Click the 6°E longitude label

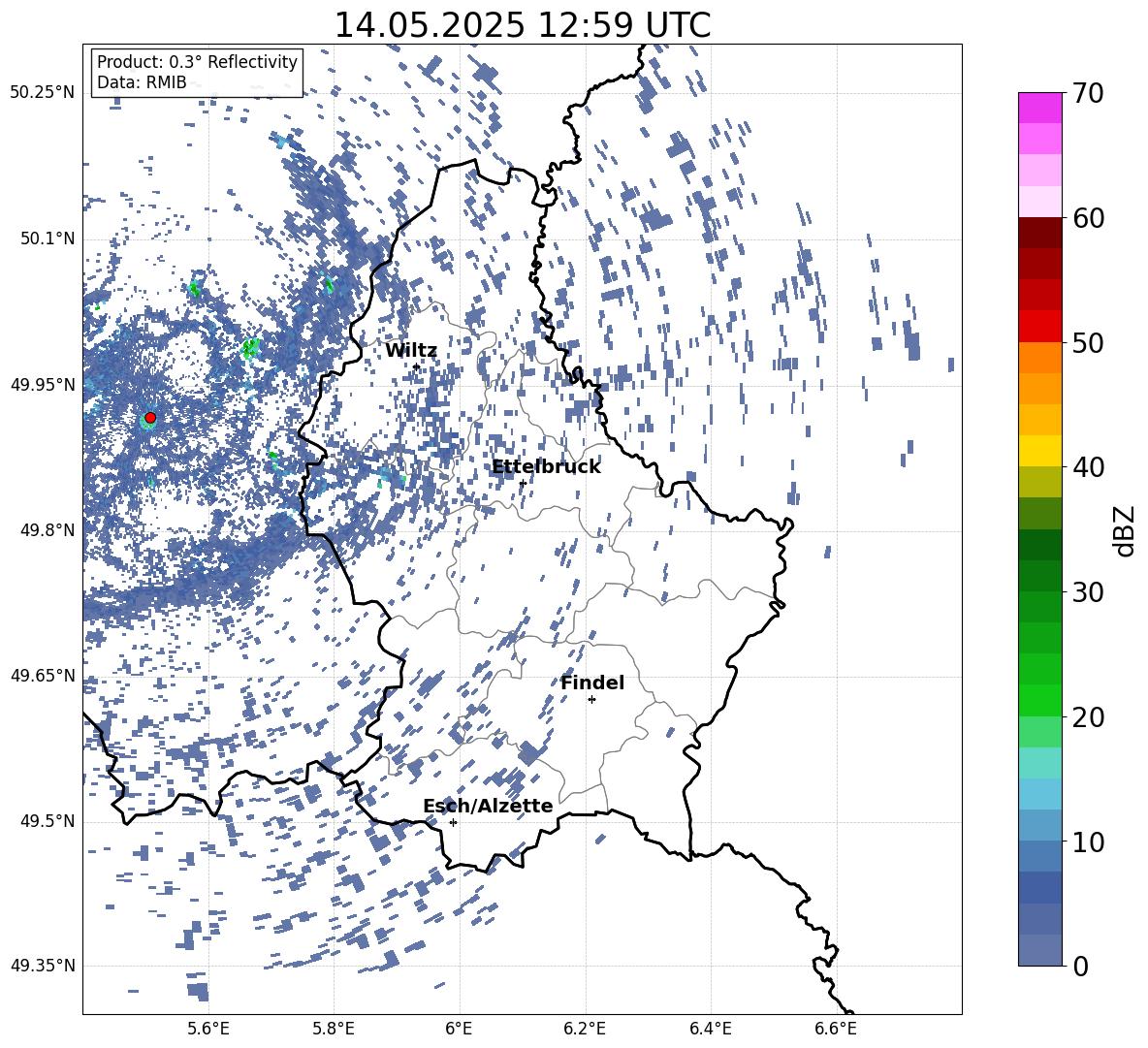coord(459,1029)
